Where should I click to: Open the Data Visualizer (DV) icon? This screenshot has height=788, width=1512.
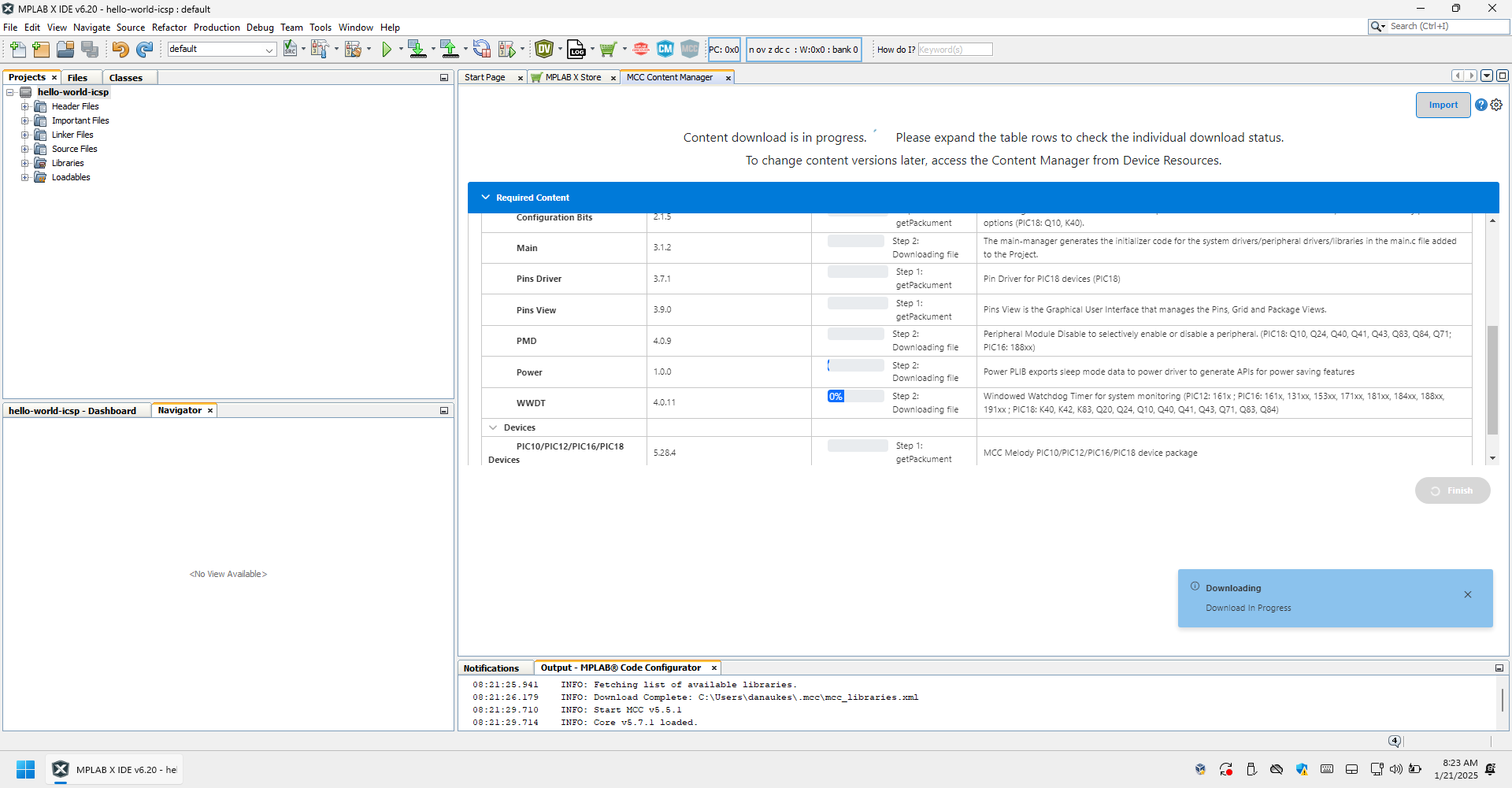pos(544,50)
